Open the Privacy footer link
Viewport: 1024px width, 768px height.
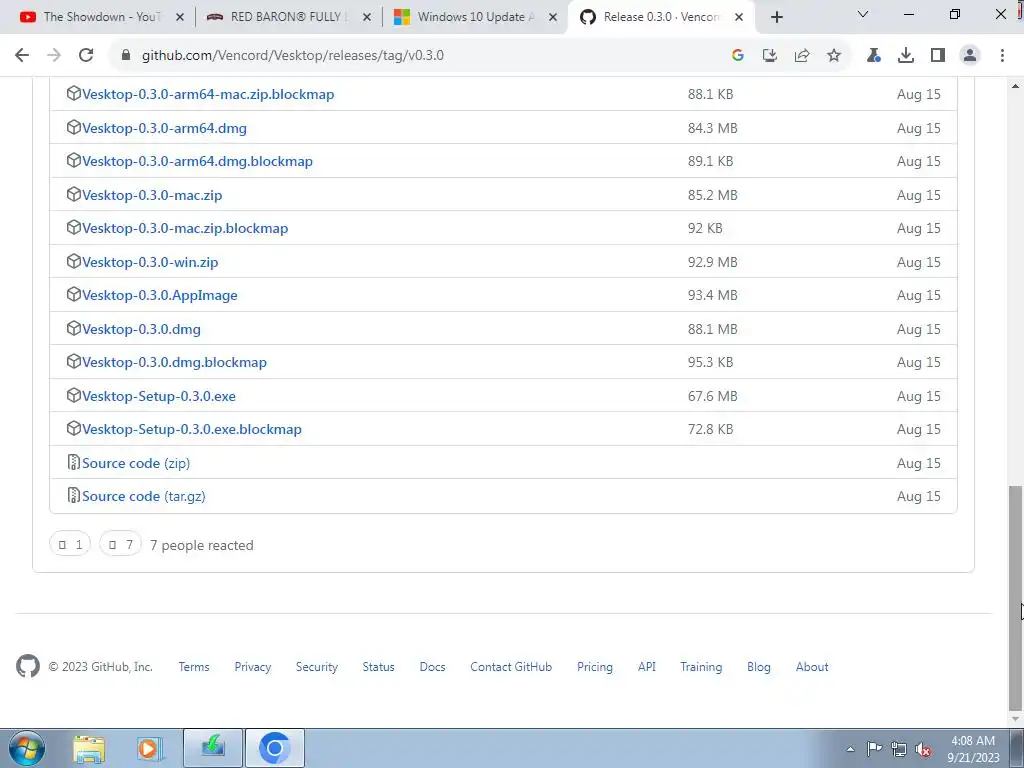click(253, 667)
